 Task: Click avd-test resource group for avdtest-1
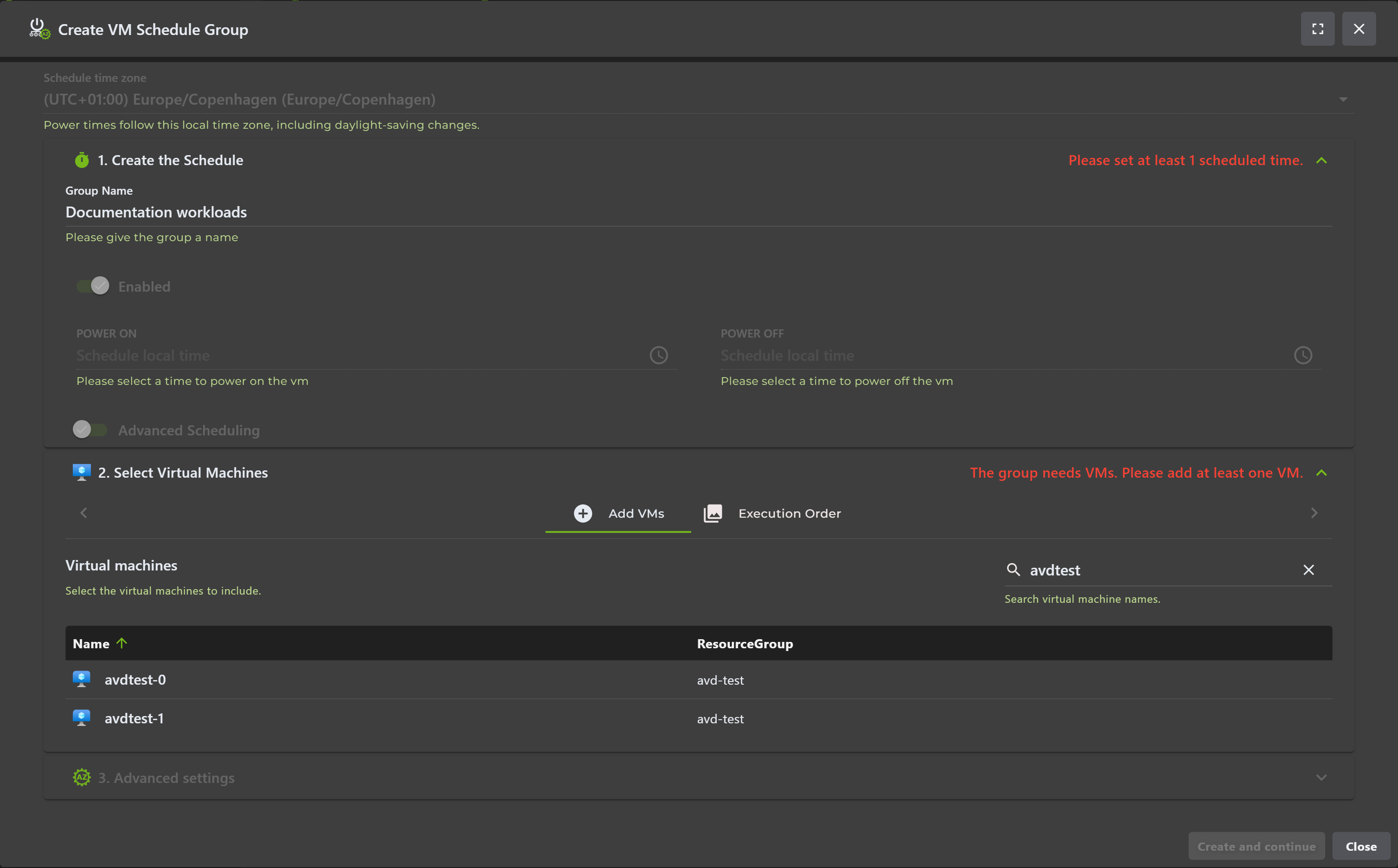720,718
